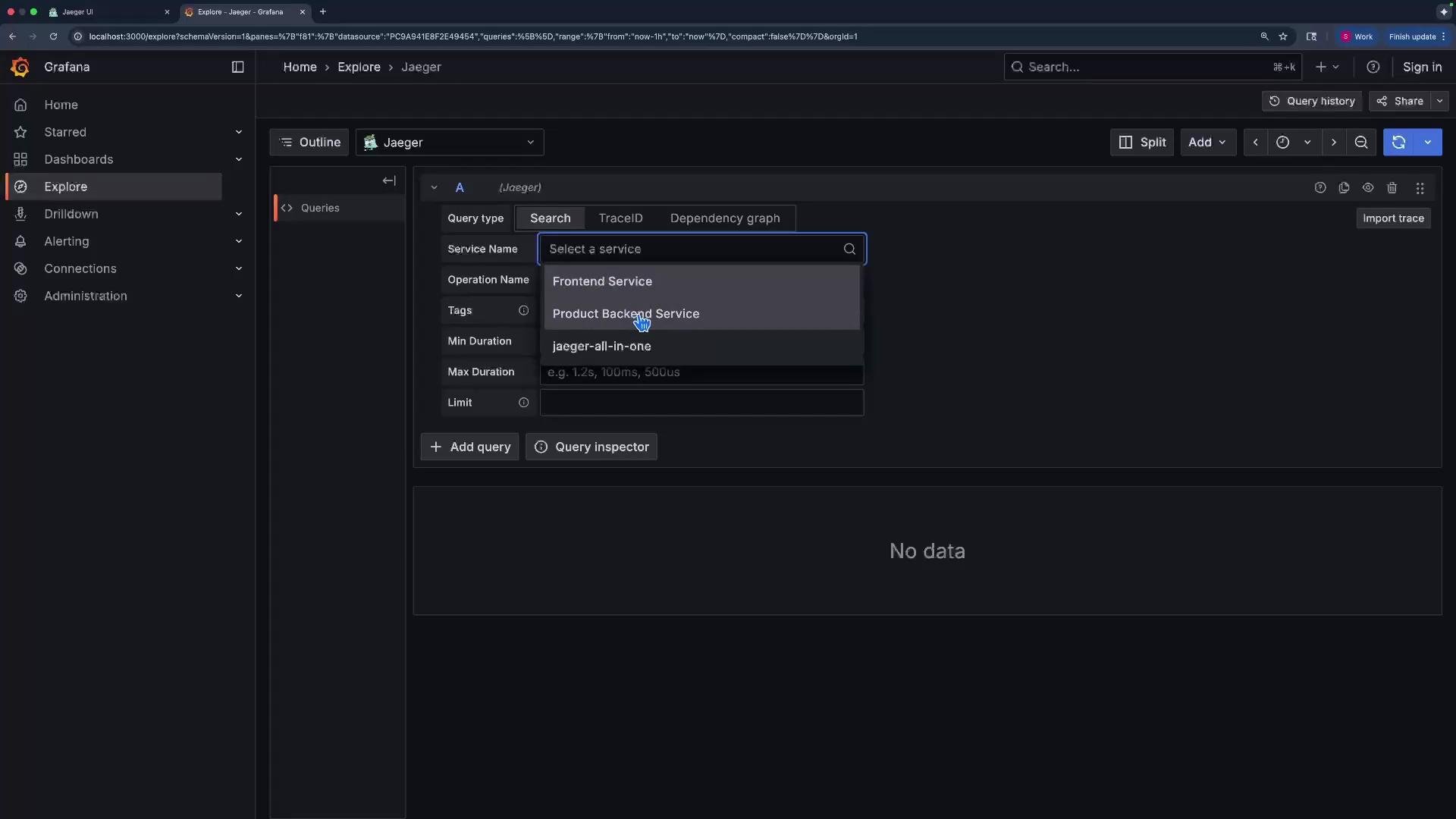Open the Jaeger datasource picker
Viewport: 1456px width, 819px height.
tap(450, 143)
